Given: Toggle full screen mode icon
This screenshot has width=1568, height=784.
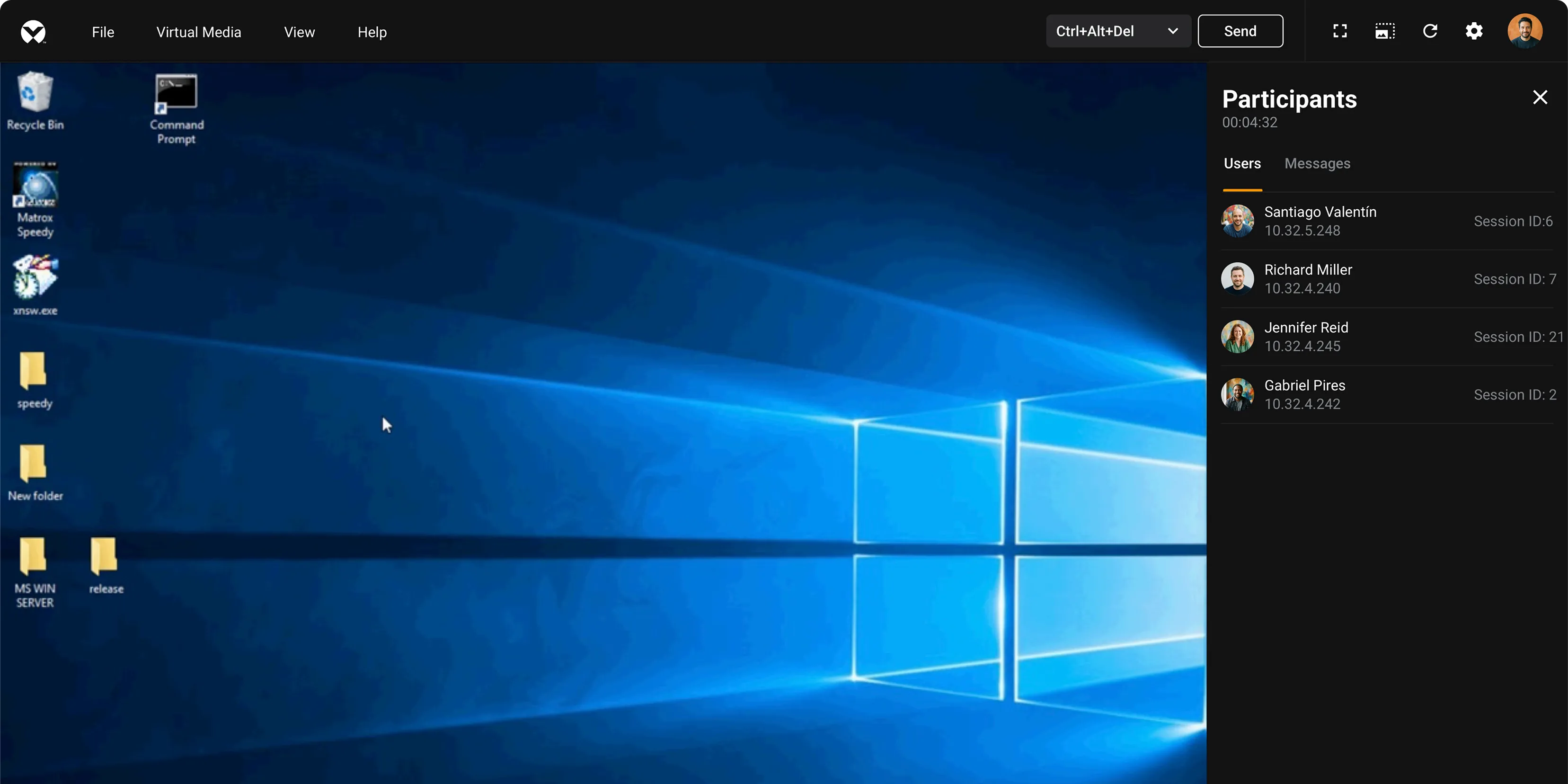Looking at the screenshot, I should (x=1340, y=31).
